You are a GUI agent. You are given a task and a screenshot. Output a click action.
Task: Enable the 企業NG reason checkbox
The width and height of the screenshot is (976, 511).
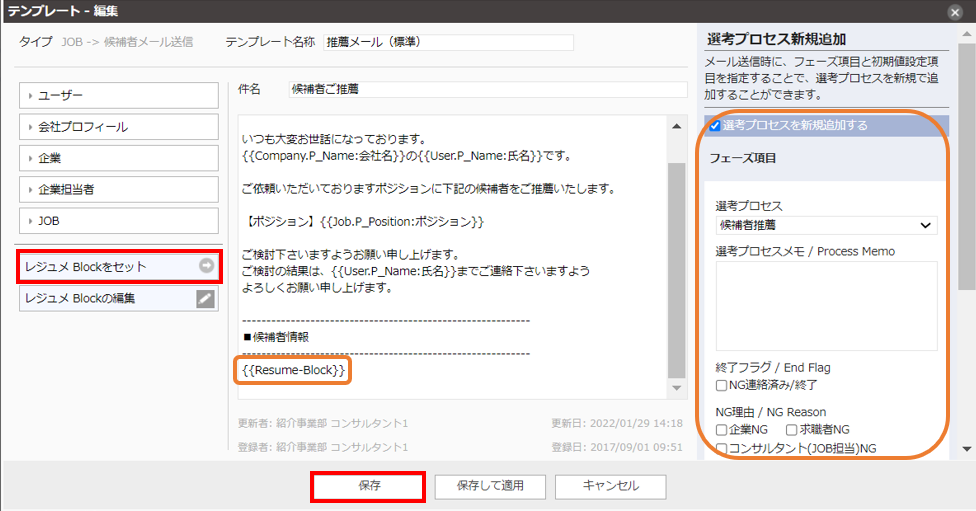click(x=722, y=429)
